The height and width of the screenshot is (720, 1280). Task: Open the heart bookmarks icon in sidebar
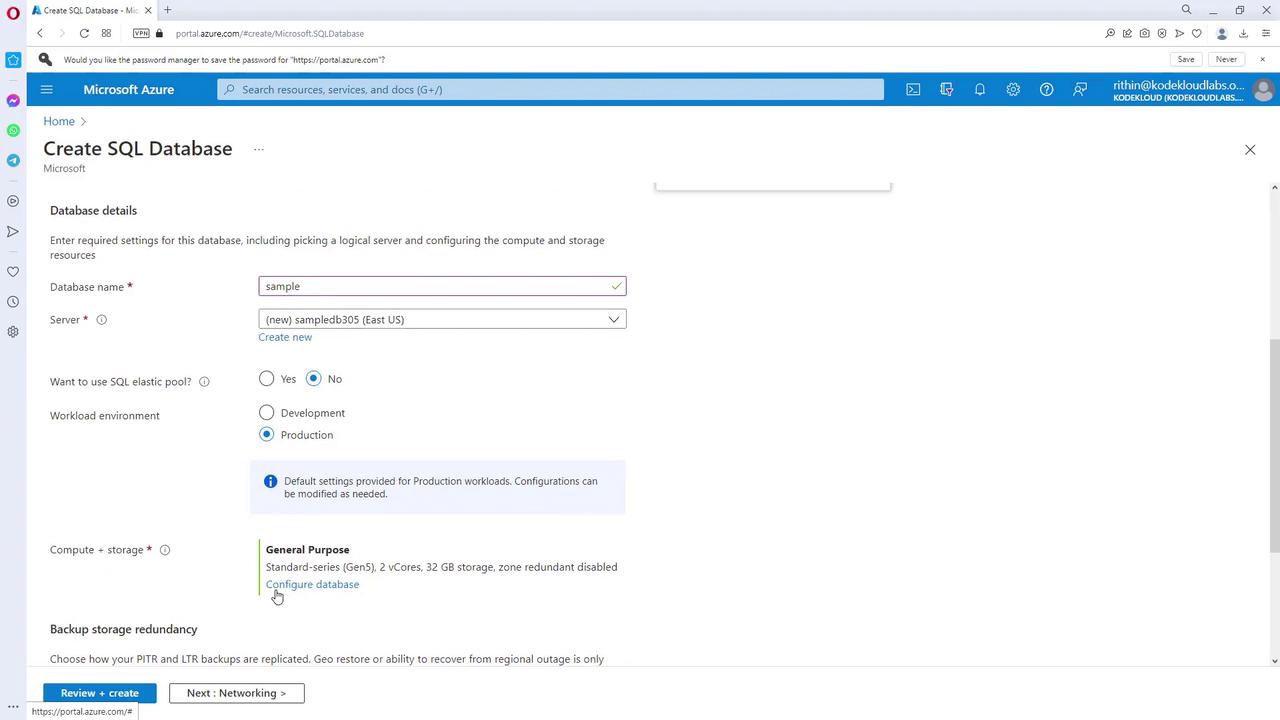(13, 272)
